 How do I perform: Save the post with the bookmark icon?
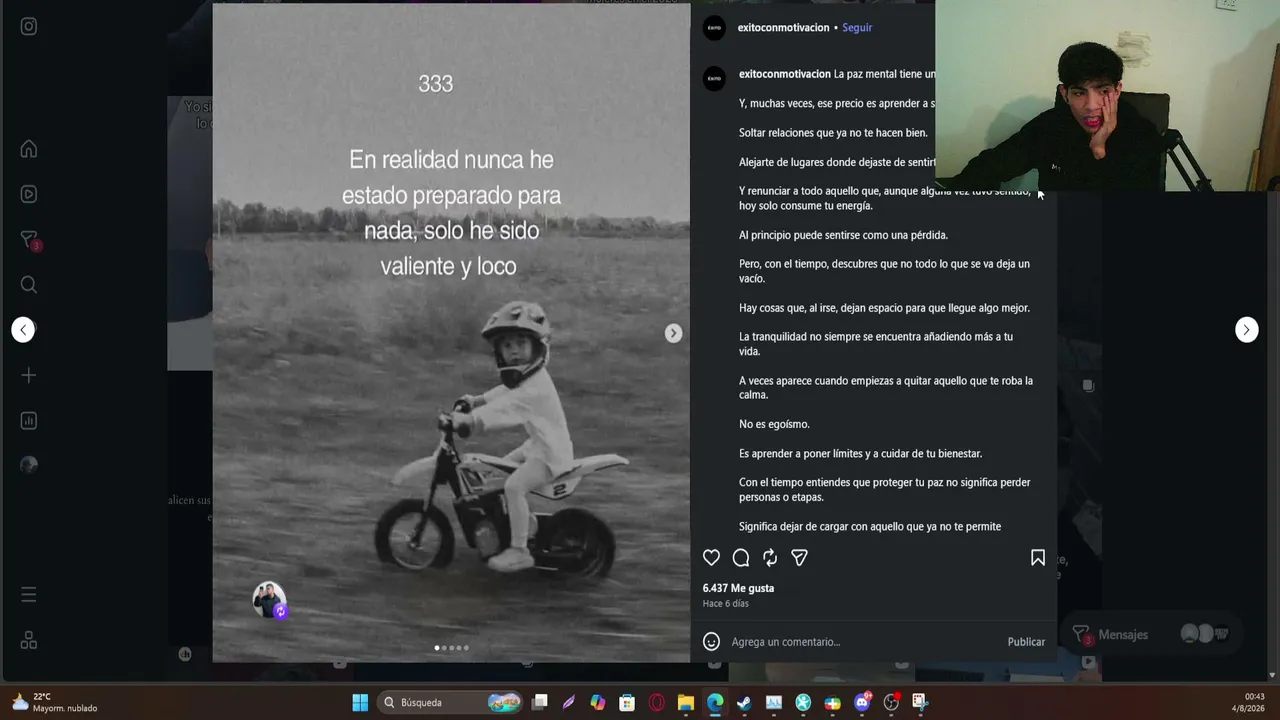click(1038, 558)
